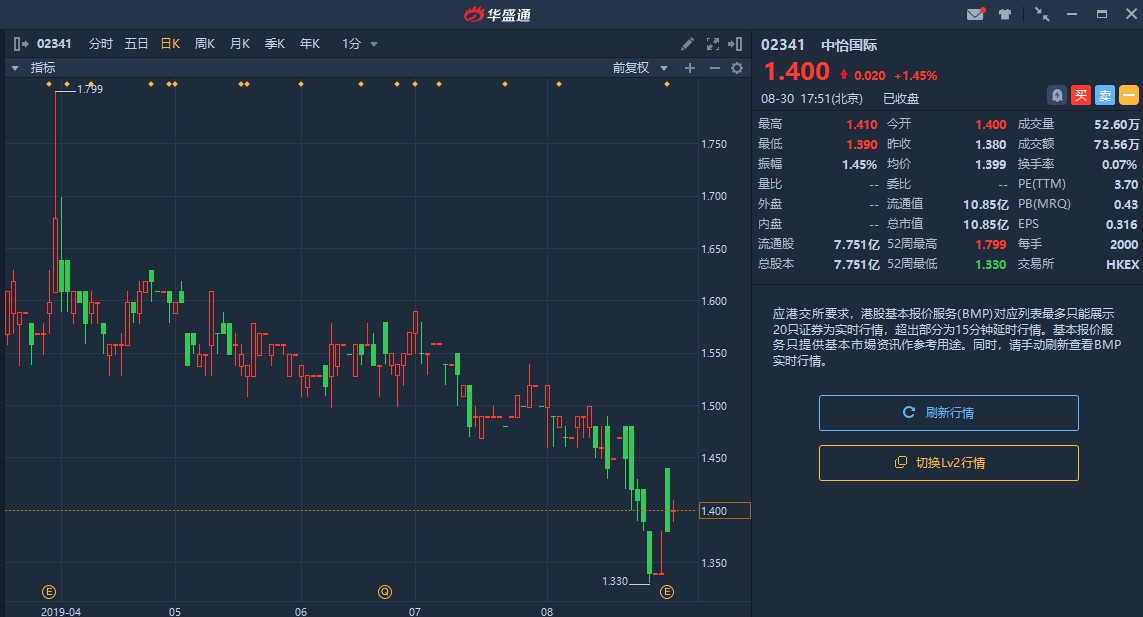
Task: Collapse the right panel with arrow icon
Action: [735, 44]
